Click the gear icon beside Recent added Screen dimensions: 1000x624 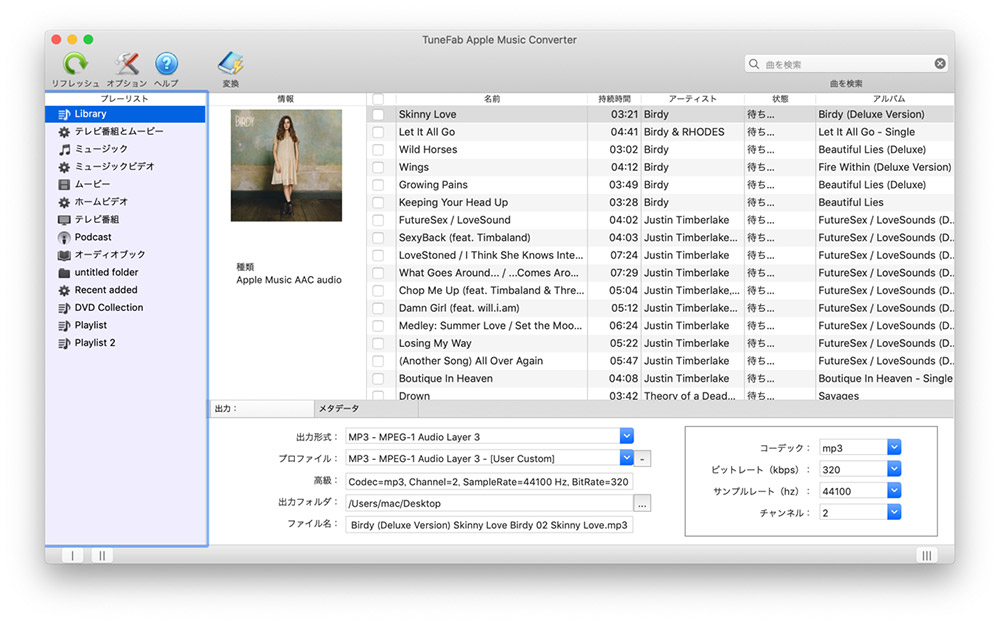tap(64, 290)
